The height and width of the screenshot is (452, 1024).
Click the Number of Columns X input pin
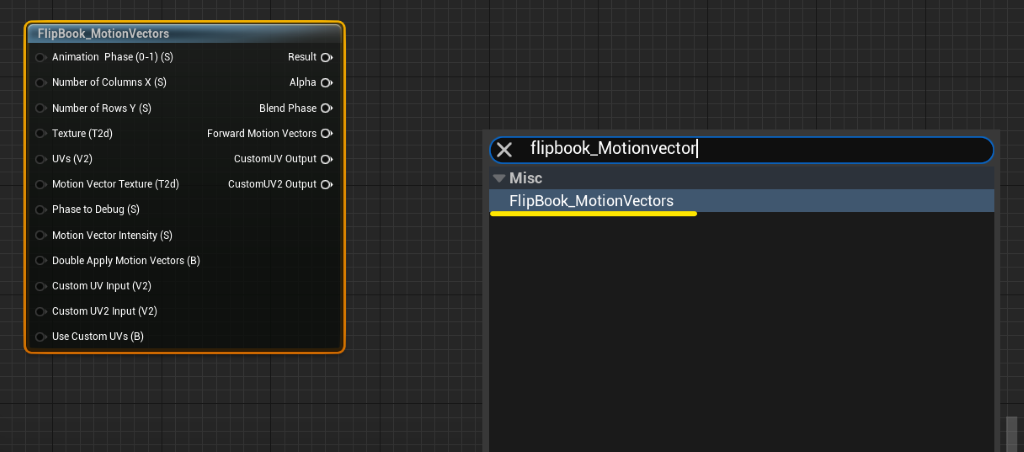tap(40, 83)
